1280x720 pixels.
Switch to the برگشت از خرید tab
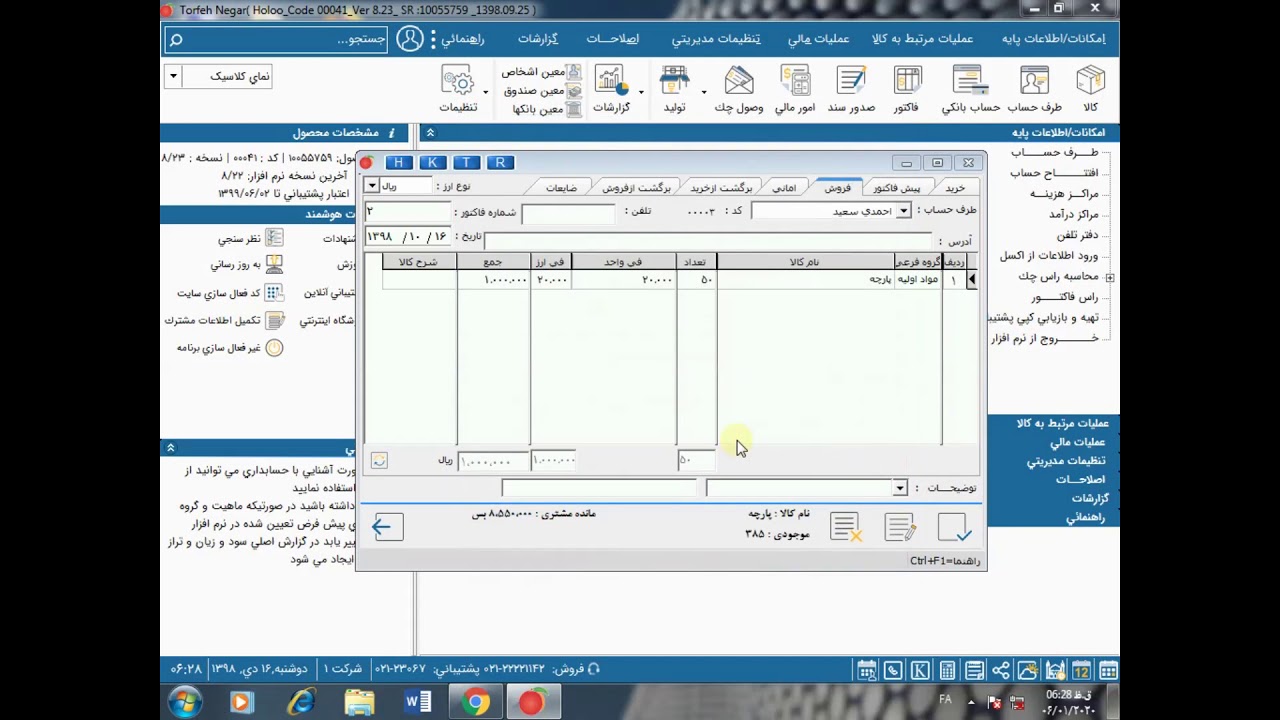pyautogui.click(x=721, y=187)
